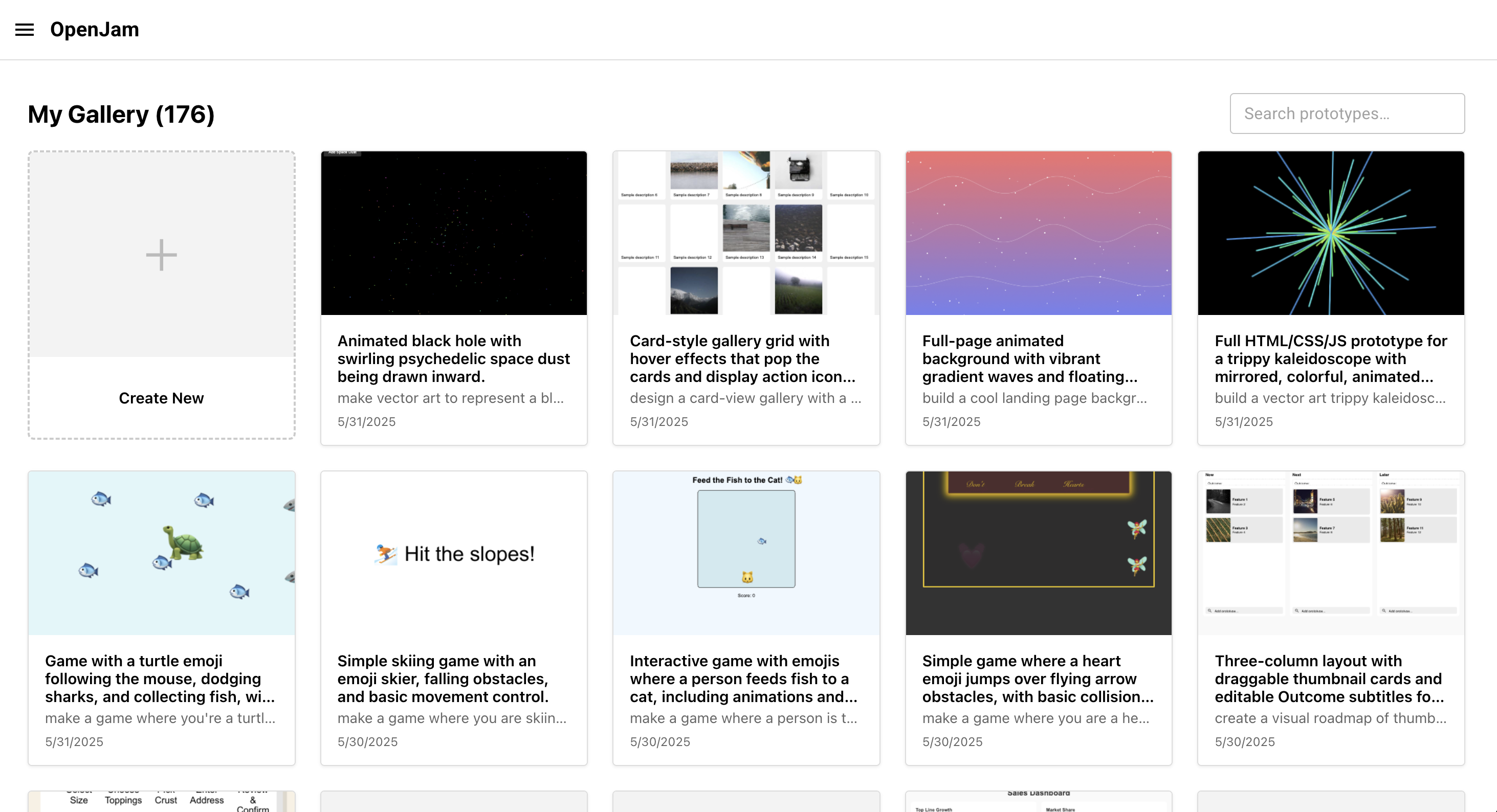Open the heart emoji jumping game thumbnail
This screenshot has width=1497, height=812.
[1038, 553]
